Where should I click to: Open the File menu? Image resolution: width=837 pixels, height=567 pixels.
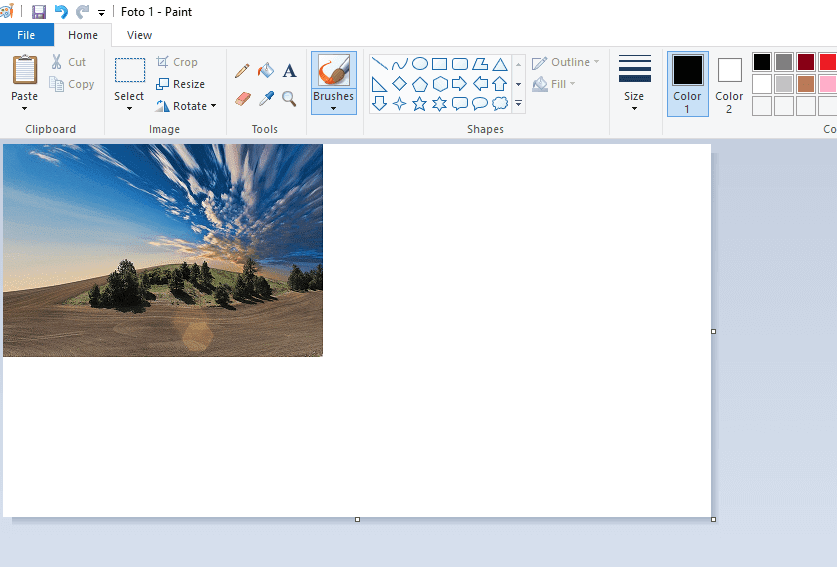tap(26, 35)
